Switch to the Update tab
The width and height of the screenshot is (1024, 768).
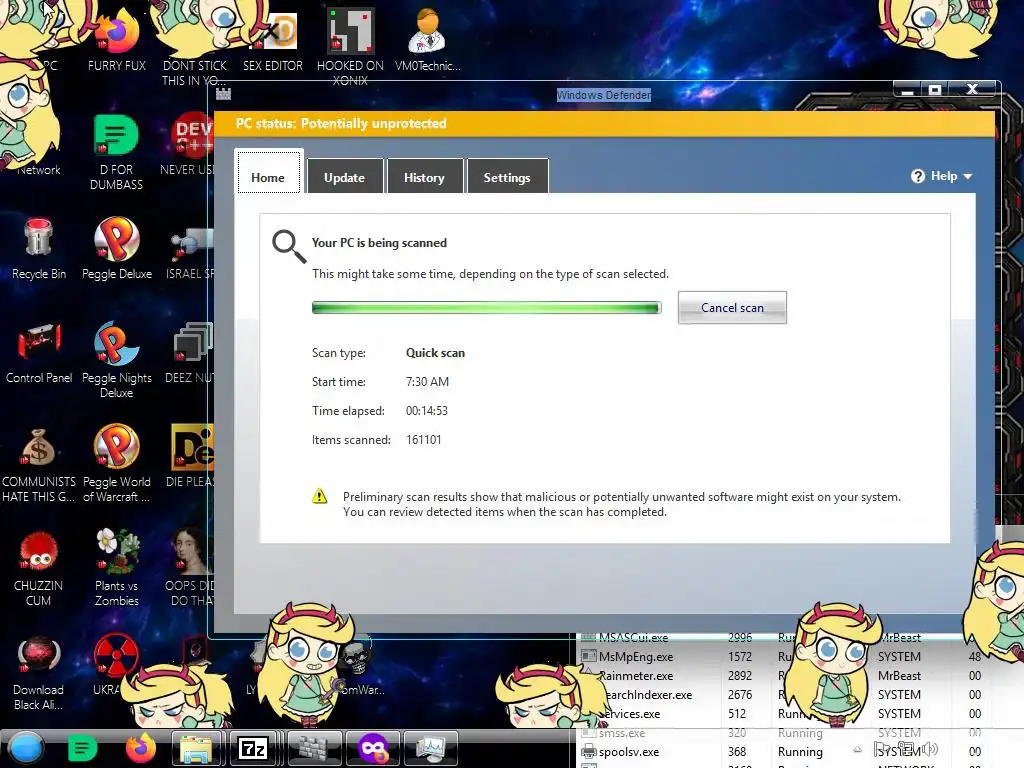point(344,177)
